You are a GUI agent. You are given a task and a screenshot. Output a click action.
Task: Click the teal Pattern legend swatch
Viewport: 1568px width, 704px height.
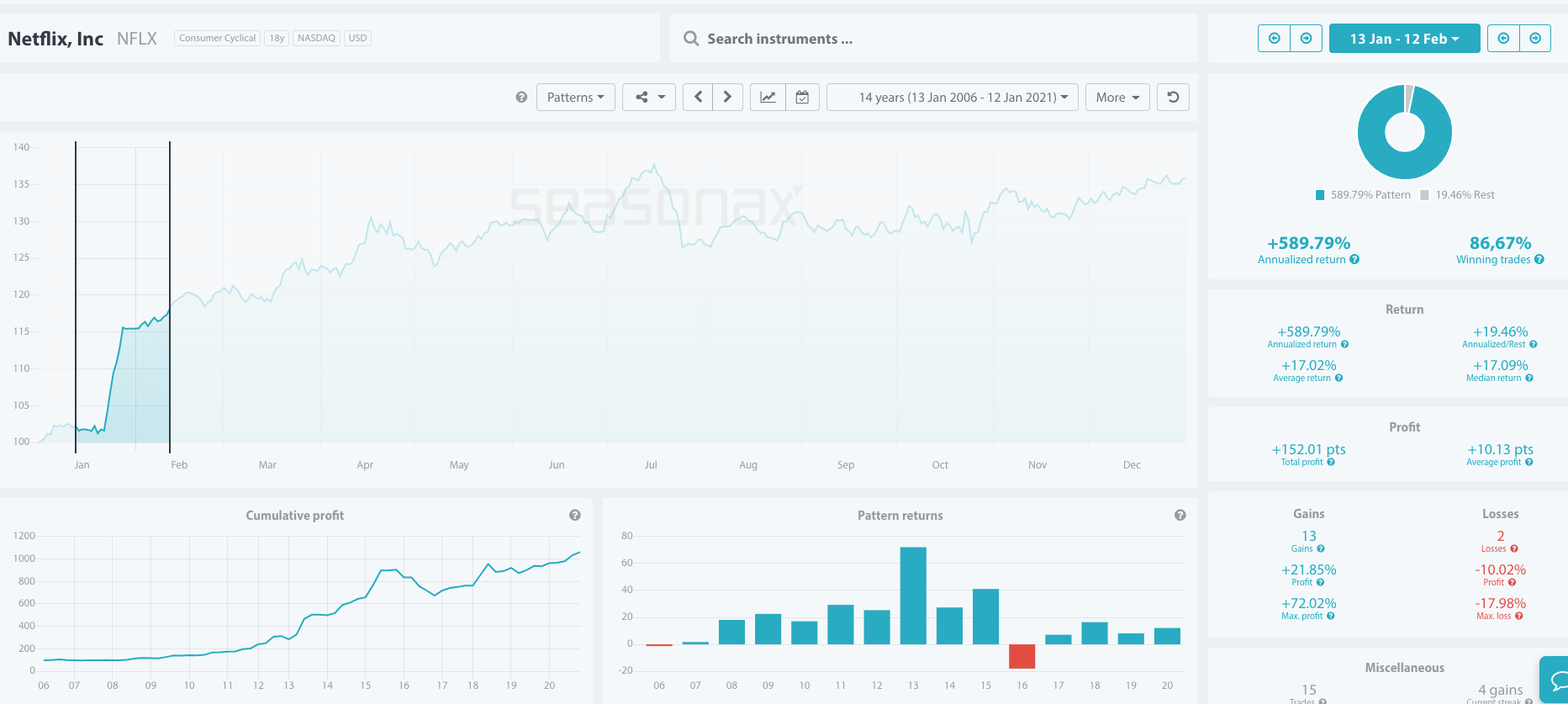(1320, 195)
